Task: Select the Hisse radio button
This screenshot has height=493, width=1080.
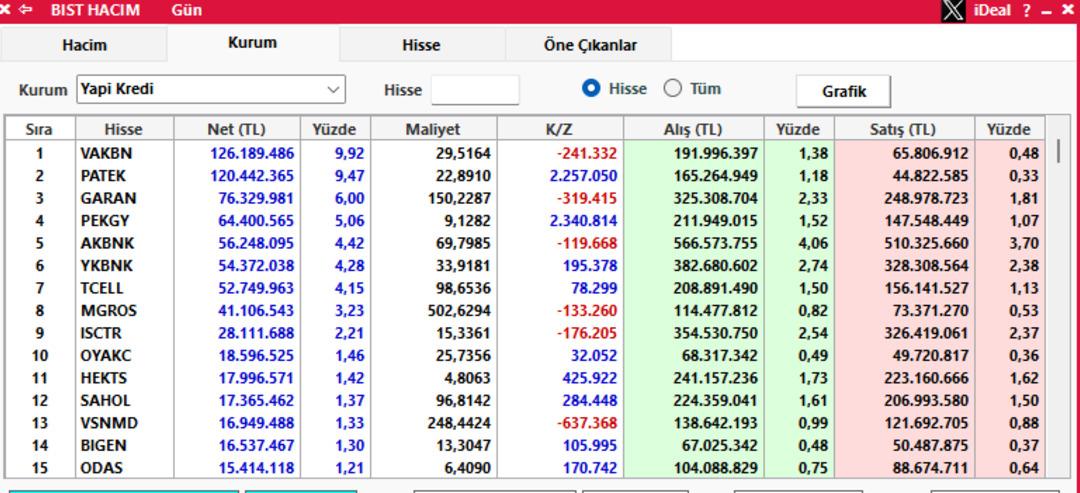Action: [x=591, y=89]
